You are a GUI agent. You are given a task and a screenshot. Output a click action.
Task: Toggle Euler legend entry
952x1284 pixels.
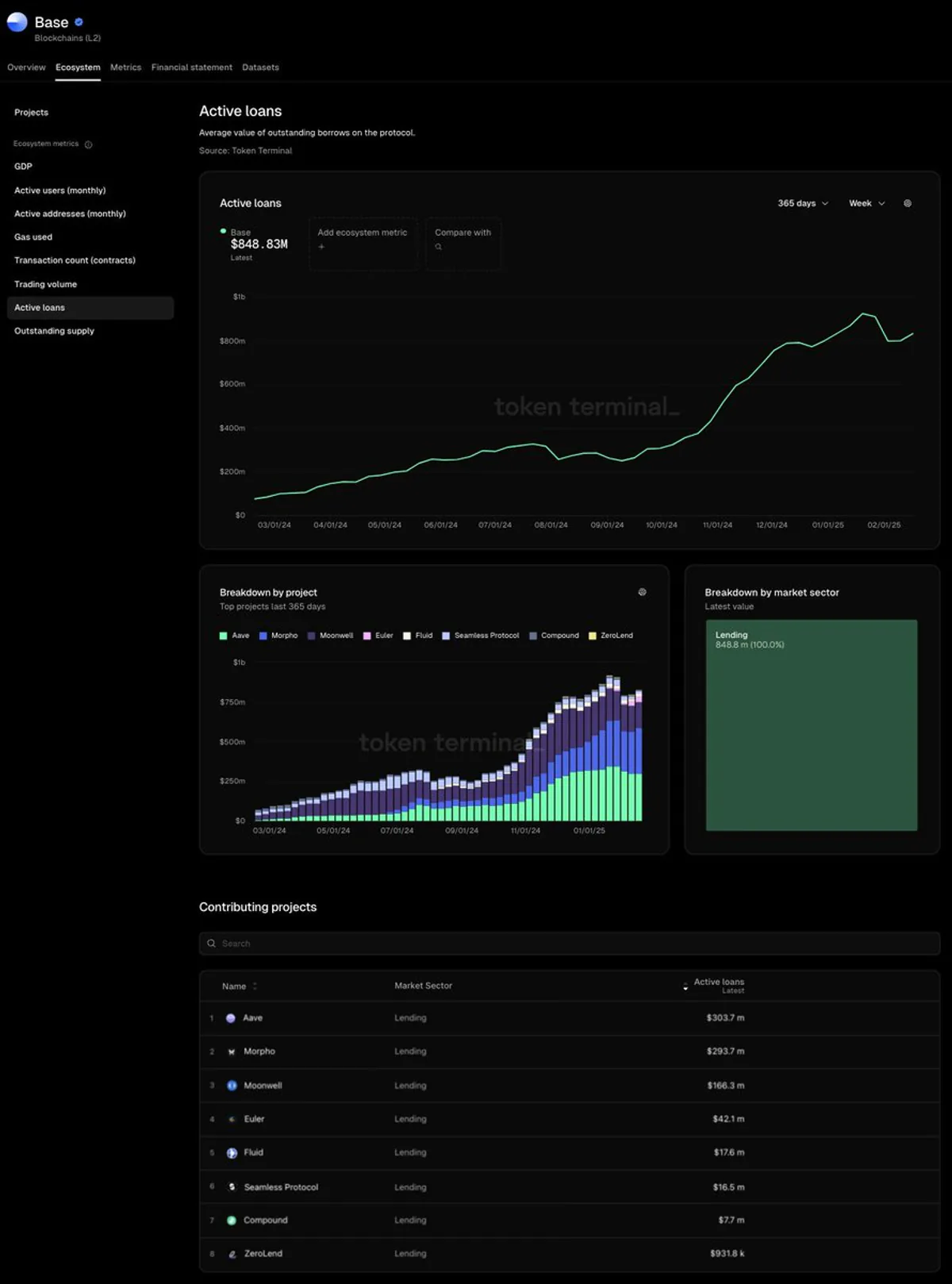tap(378, 636)
